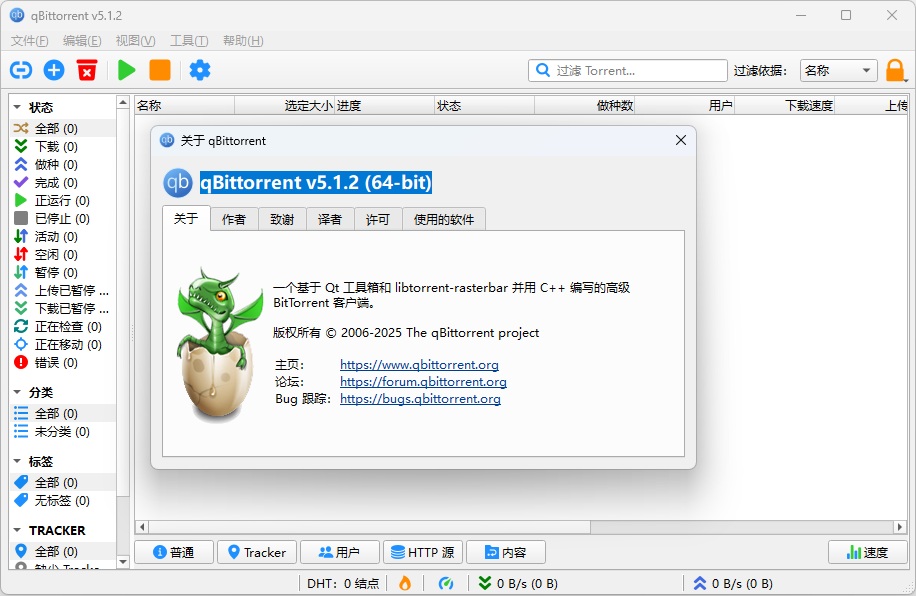Open the 视图(V) menu
This screenshot has height=596, width=916.
[135, 41]
